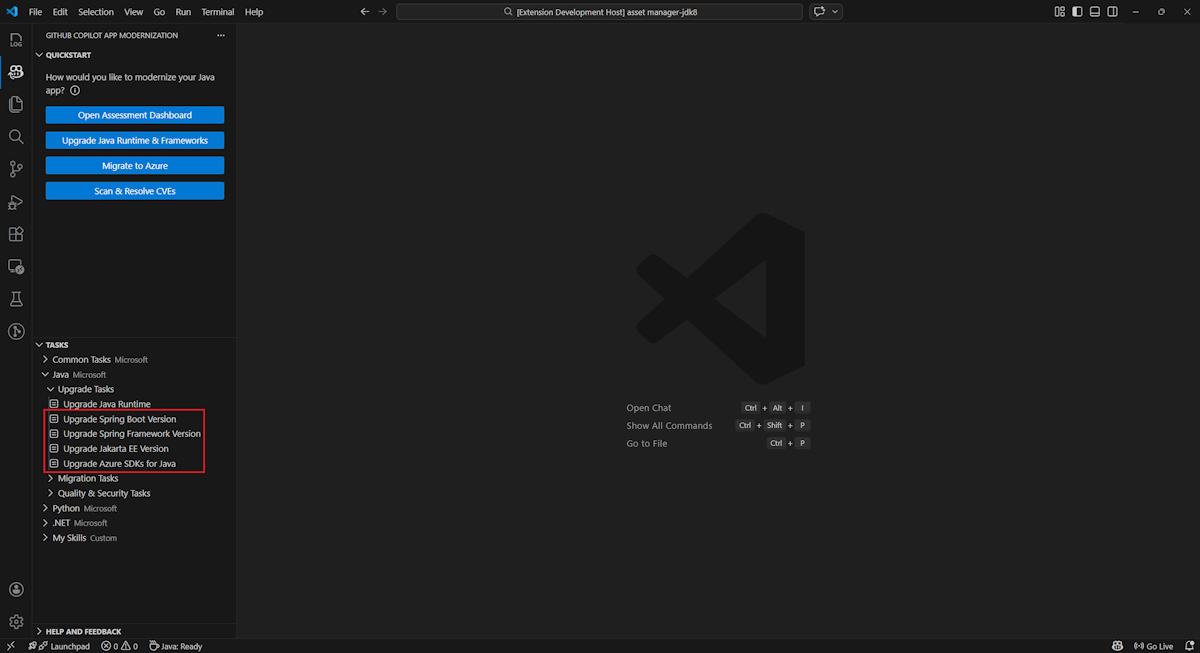Viewport: 1200px width, 653px height.
Task: Open the Explorer view in activity bar
Action: tap(15, 104)
